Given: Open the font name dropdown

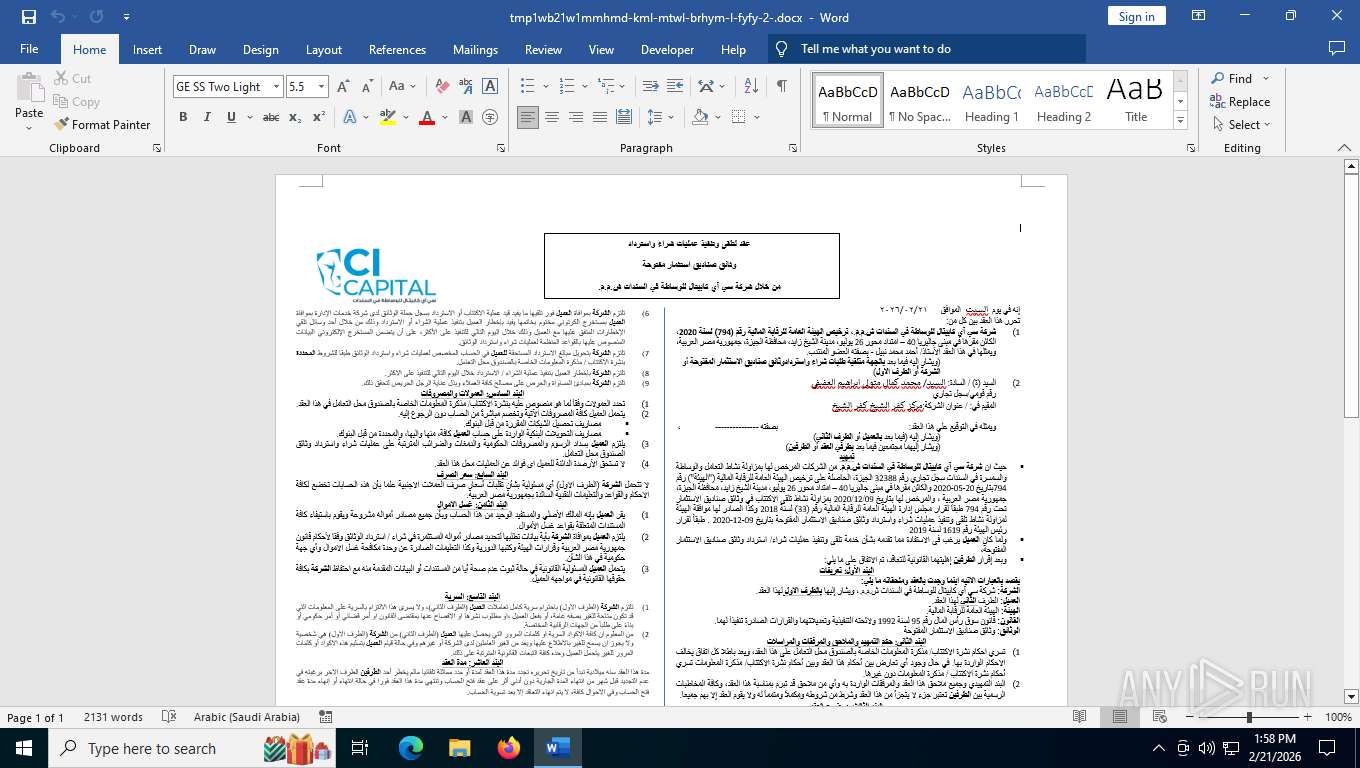Looking at the screenshot, I should coord(276,87).
